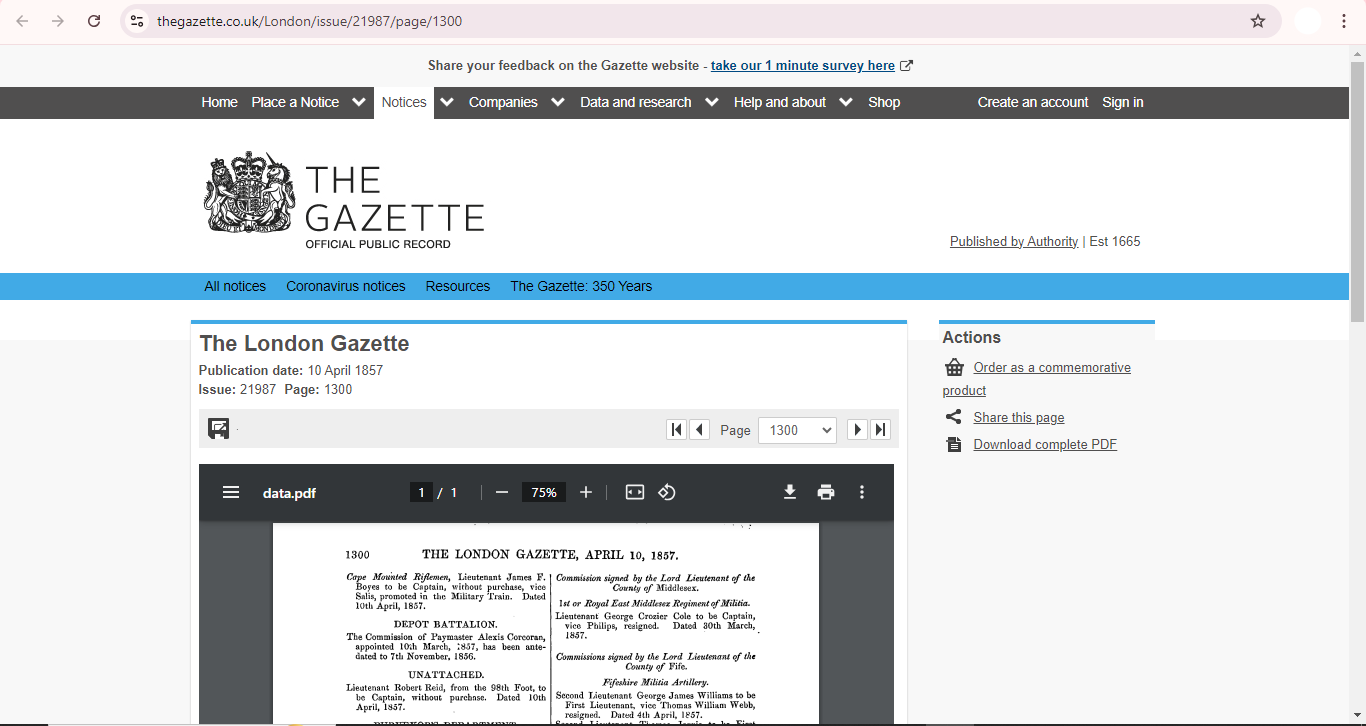This screenshot has height=726, width=1366.
Task: Open Data and research menu item
Action: (x=635, y=102)
